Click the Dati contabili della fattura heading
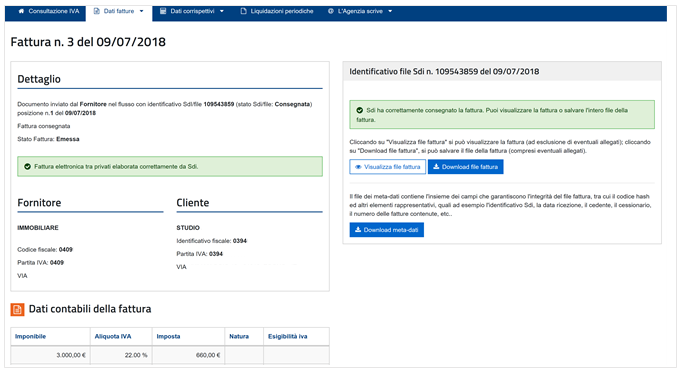This screenshot has height=374, width=684. point(90,309)
